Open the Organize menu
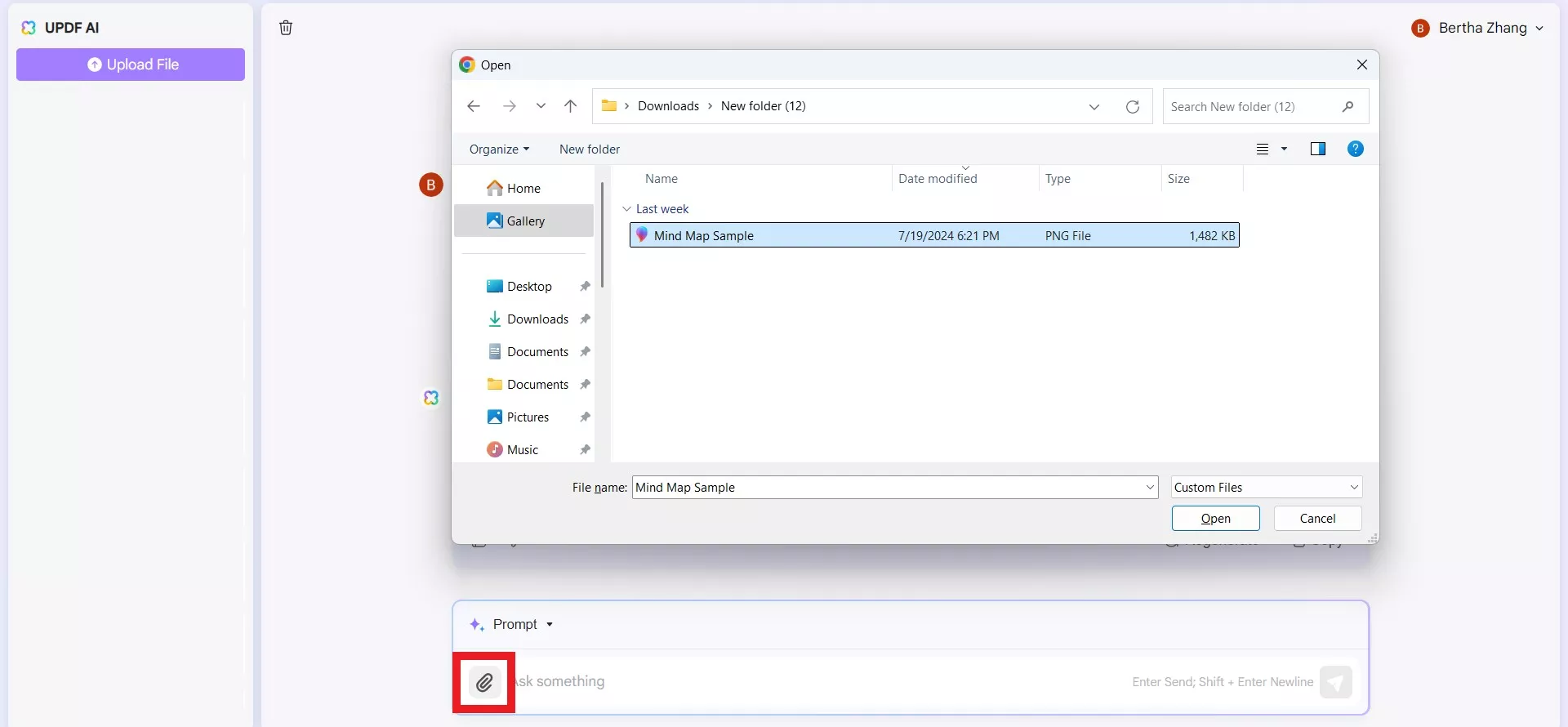 tap(499, 149)
